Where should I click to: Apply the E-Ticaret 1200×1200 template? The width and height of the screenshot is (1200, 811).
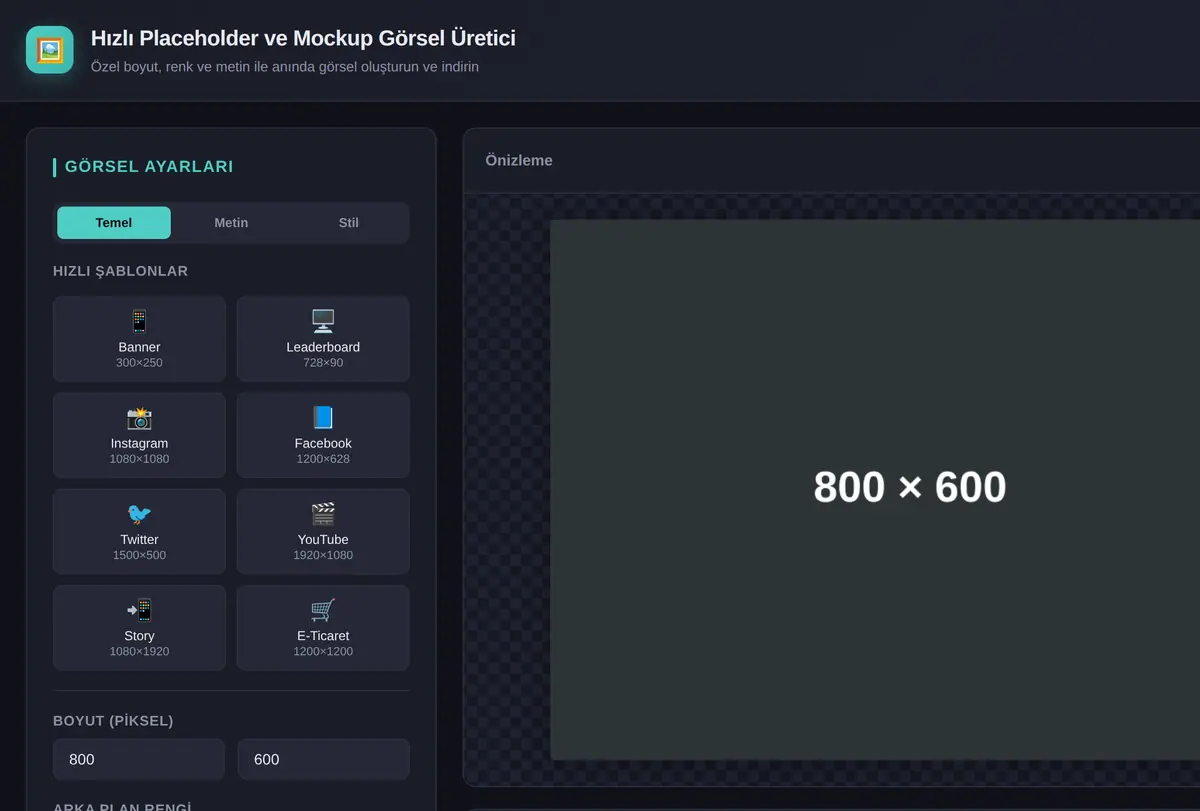[323, 628]
